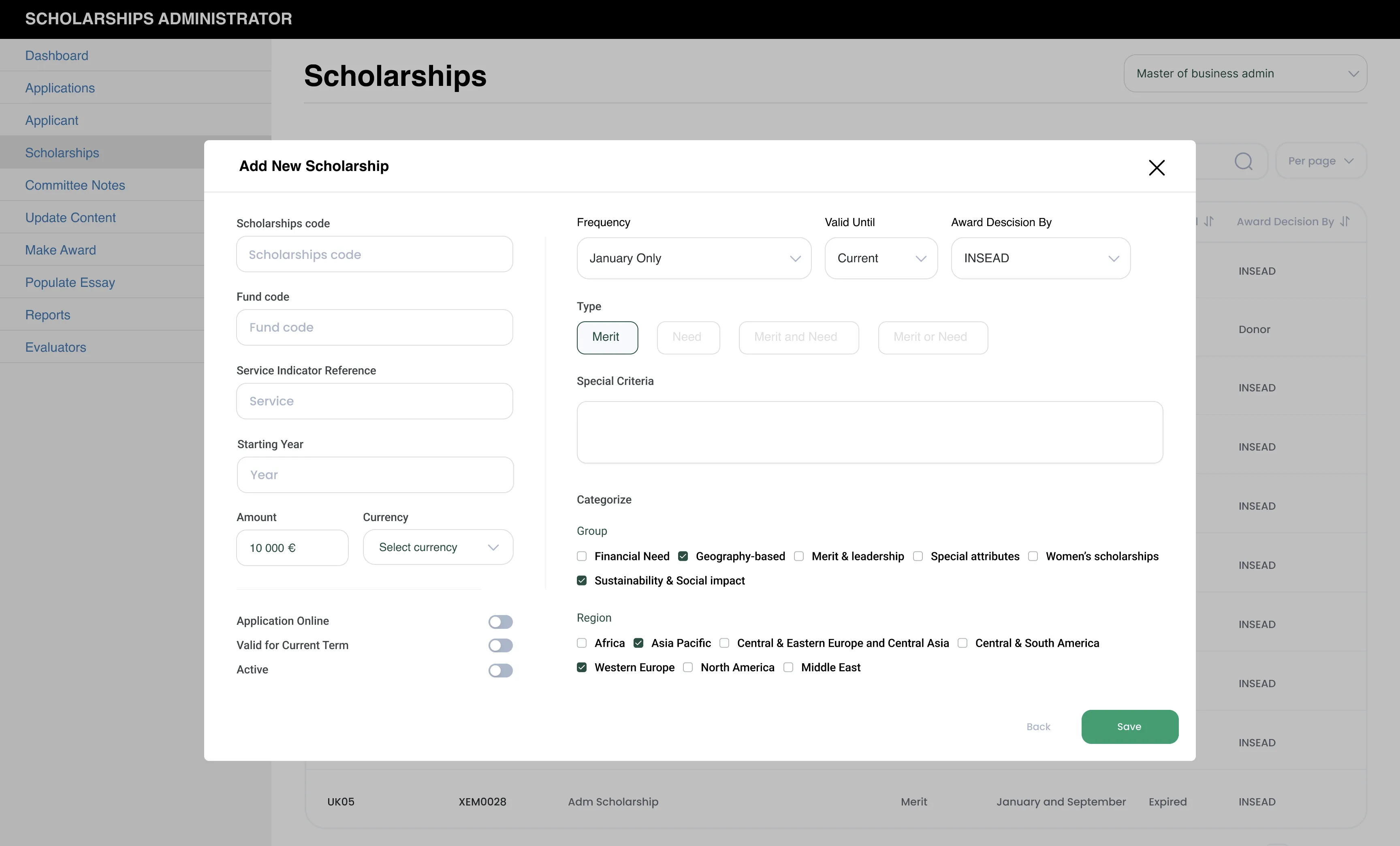Viewport: 1400px width, 846px height.
Task: Focus the Scholarships code input field
Action: pos(374,254)
